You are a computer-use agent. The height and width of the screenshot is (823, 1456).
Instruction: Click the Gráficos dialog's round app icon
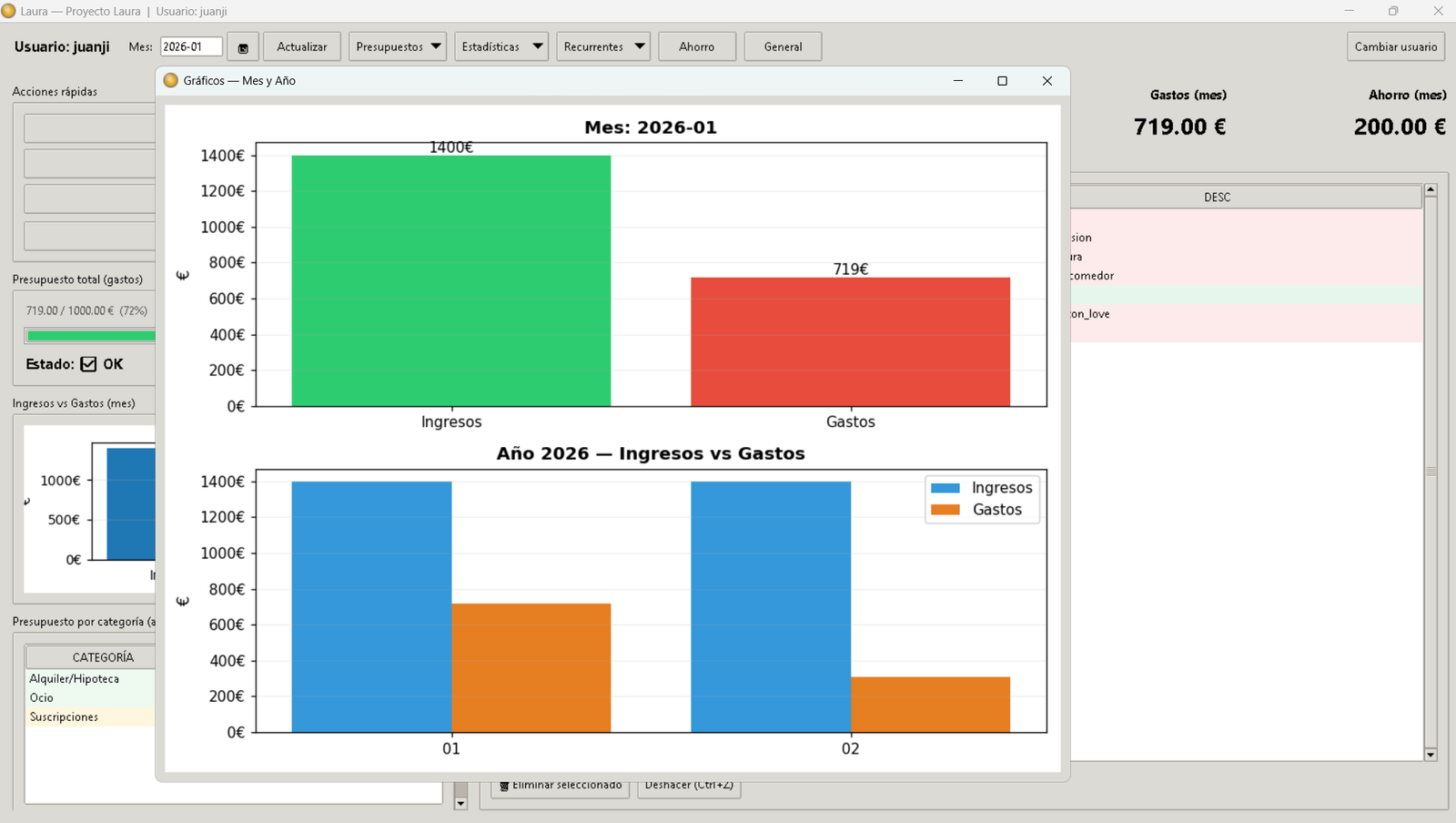click(170, 81)
